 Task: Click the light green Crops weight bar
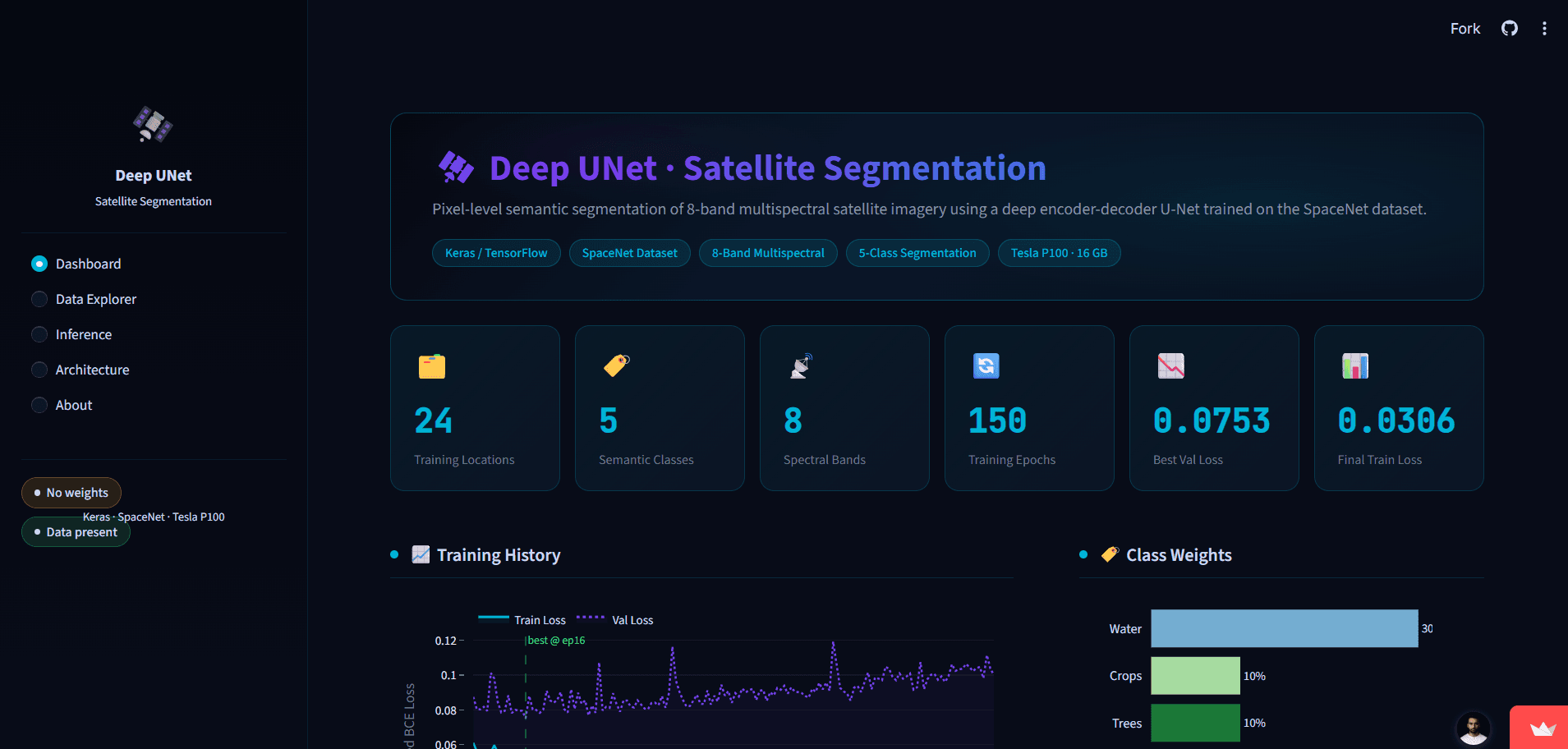[1195, 676]
